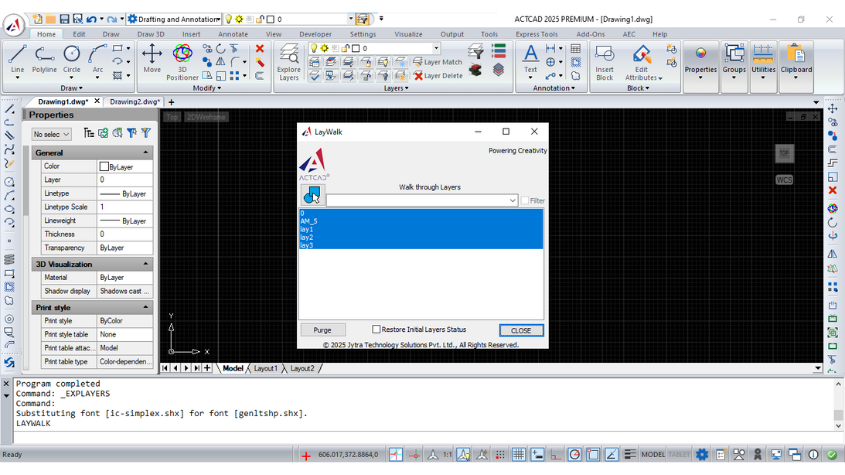Screen dimensions: 845x475
Task: Toggle the grid display in status bar
Action: tap(518, 455)
